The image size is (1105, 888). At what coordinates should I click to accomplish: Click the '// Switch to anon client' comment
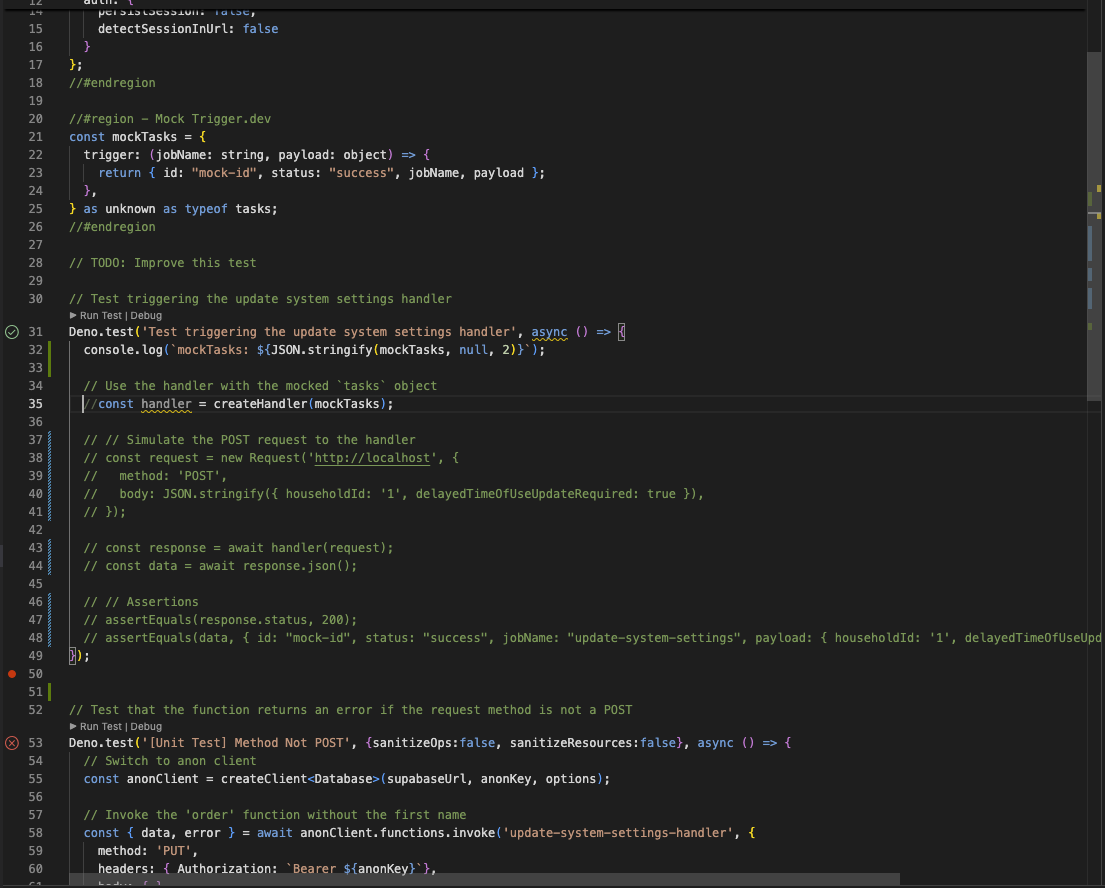(x=170, y=761)
